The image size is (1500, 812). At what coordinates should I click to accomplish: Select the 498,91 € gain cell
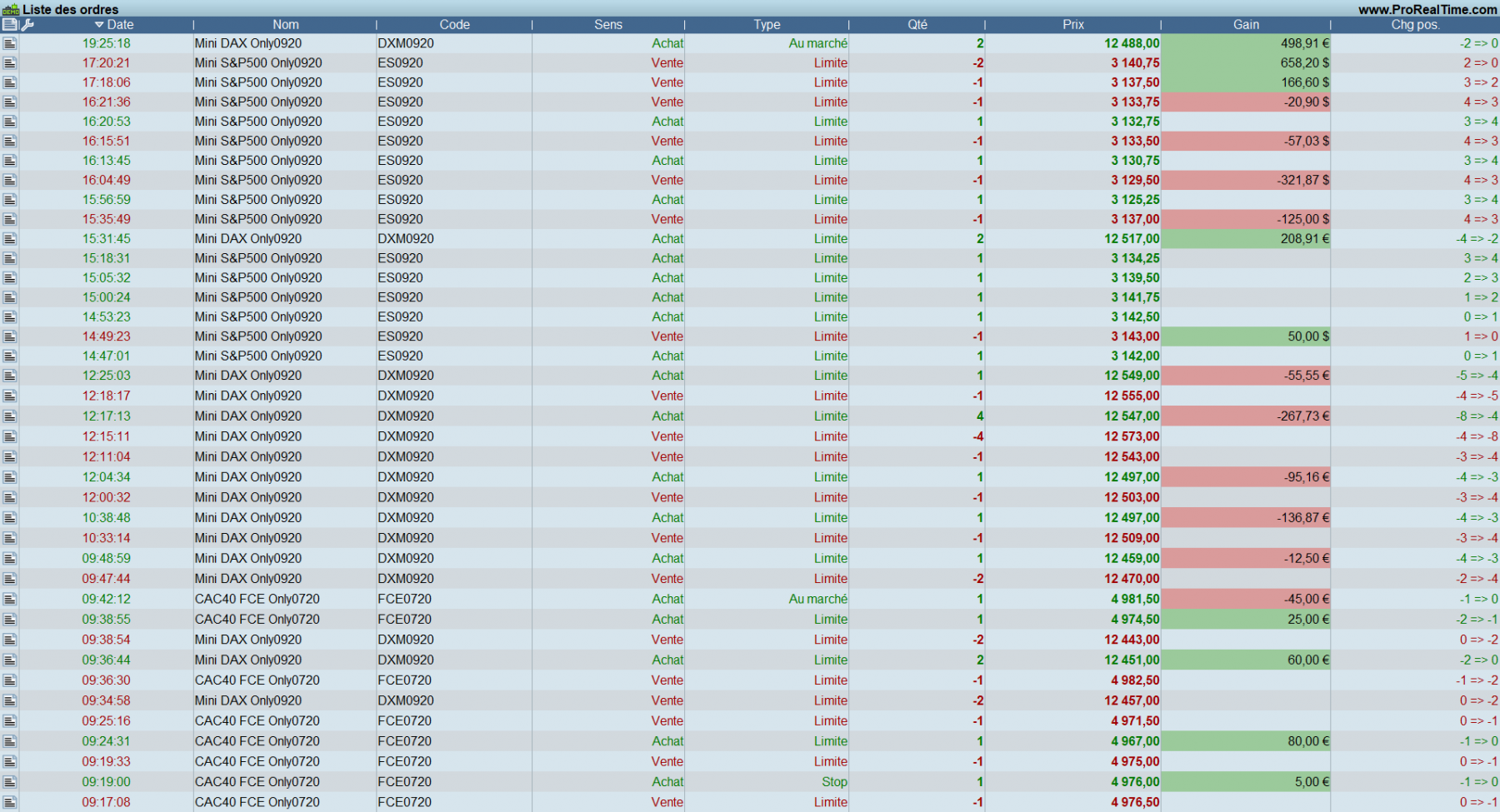click(x=1246, y=43)
